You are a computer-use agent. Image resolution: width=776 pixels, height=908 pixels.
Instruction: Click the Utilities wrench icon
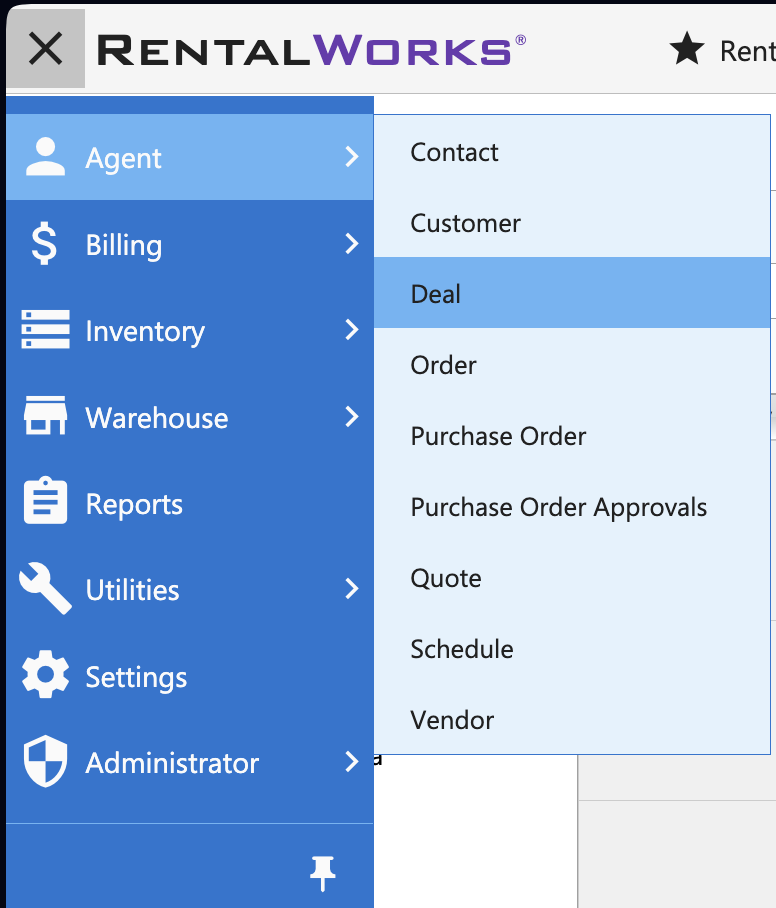(x=45, y=588)
